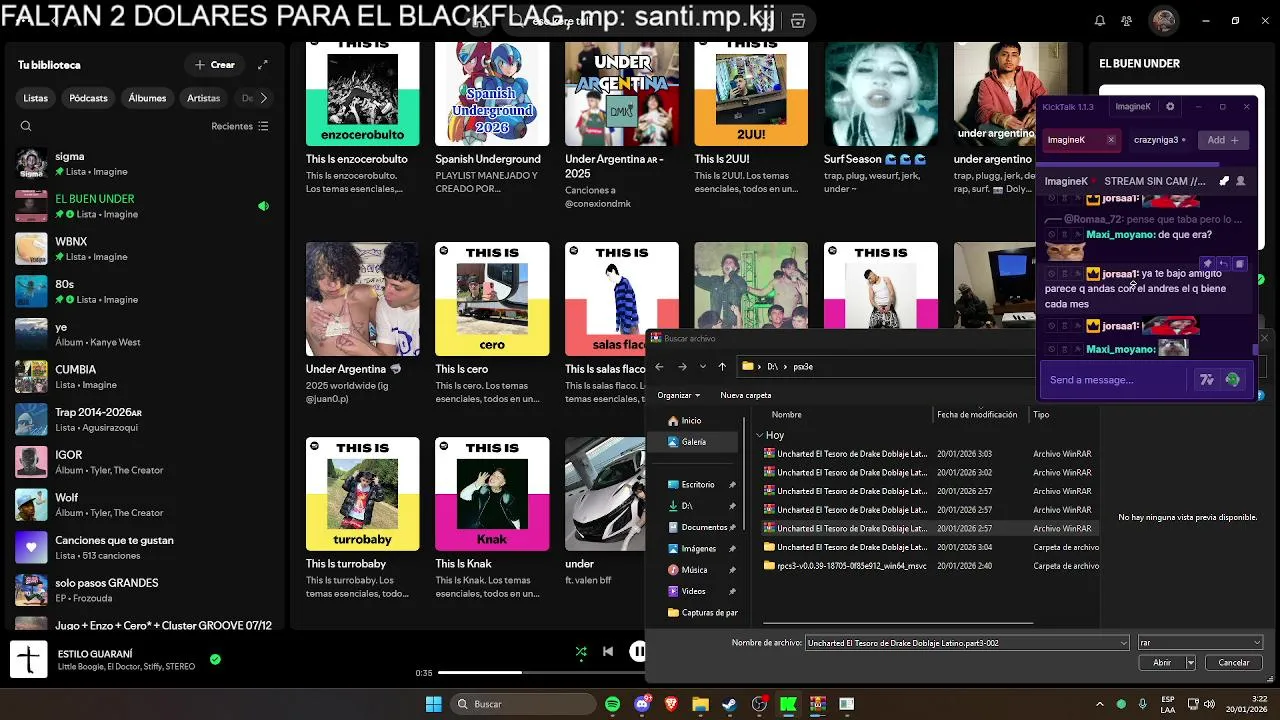The image size is (1280, 720).
Task: Open the sigma playlist in the library
Action: coord(142,163)
